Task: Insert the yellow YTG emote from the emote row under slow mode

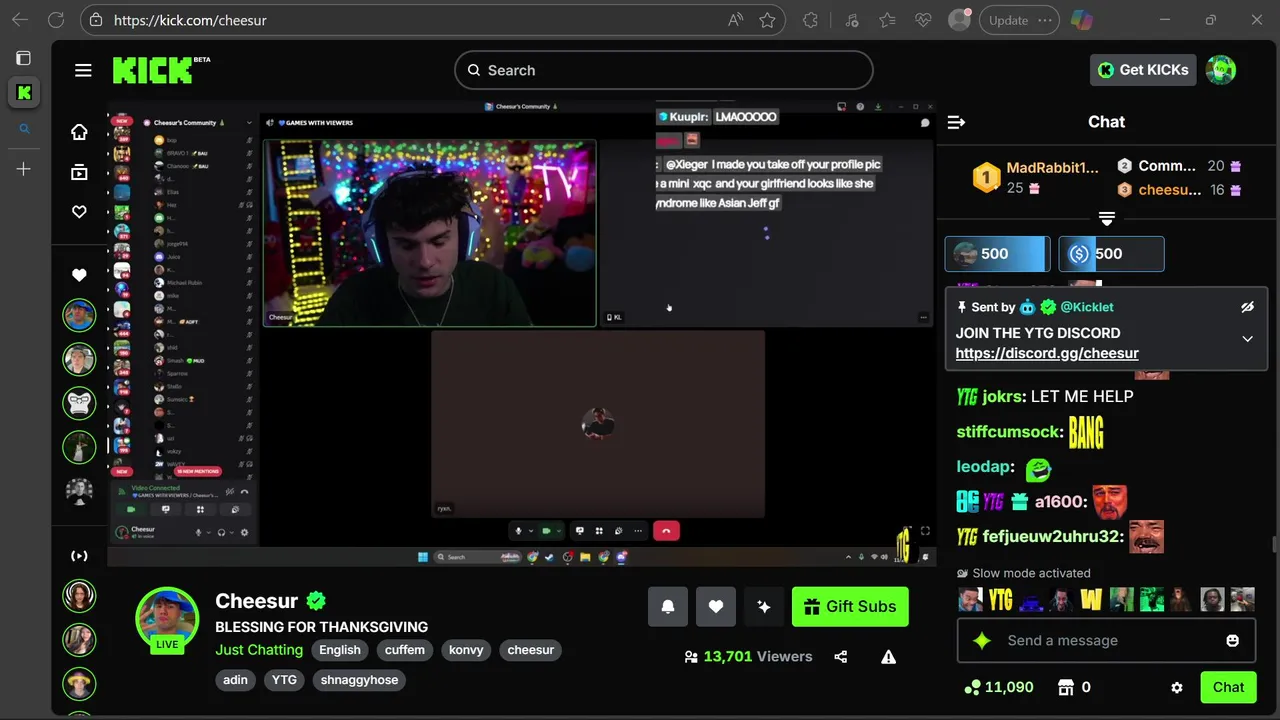Action: tap(1001, 600)
